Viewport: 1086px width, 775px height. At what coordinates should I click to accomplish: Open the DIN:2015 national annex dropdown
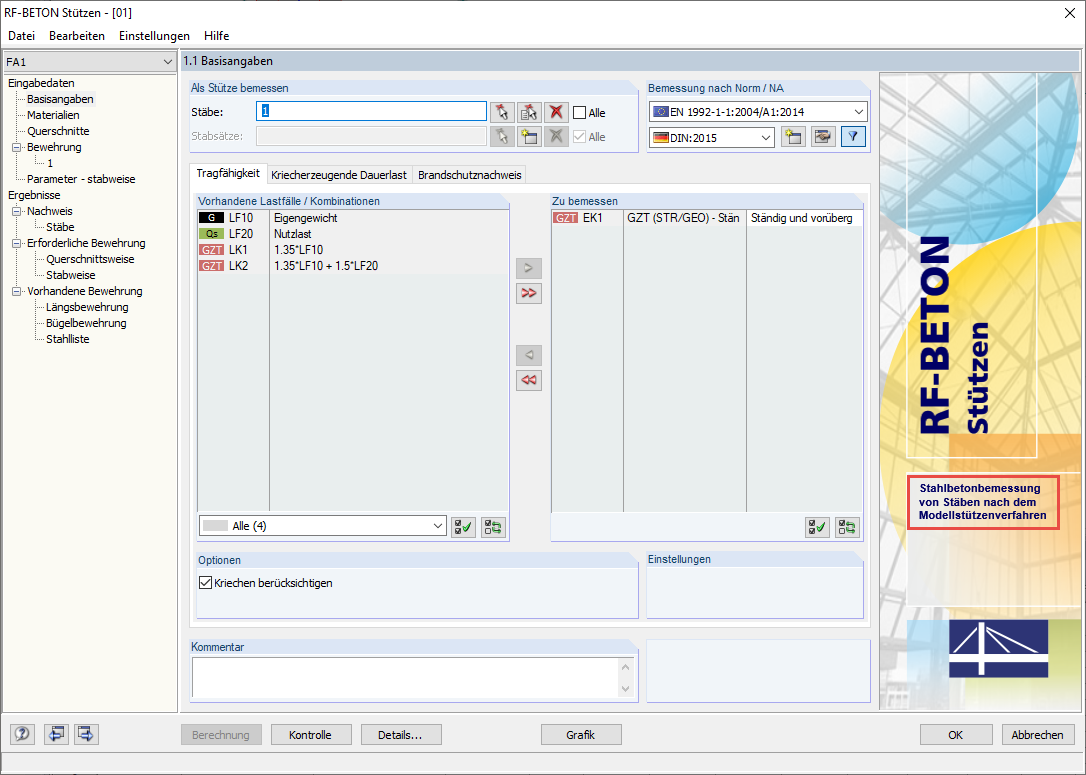765,136
